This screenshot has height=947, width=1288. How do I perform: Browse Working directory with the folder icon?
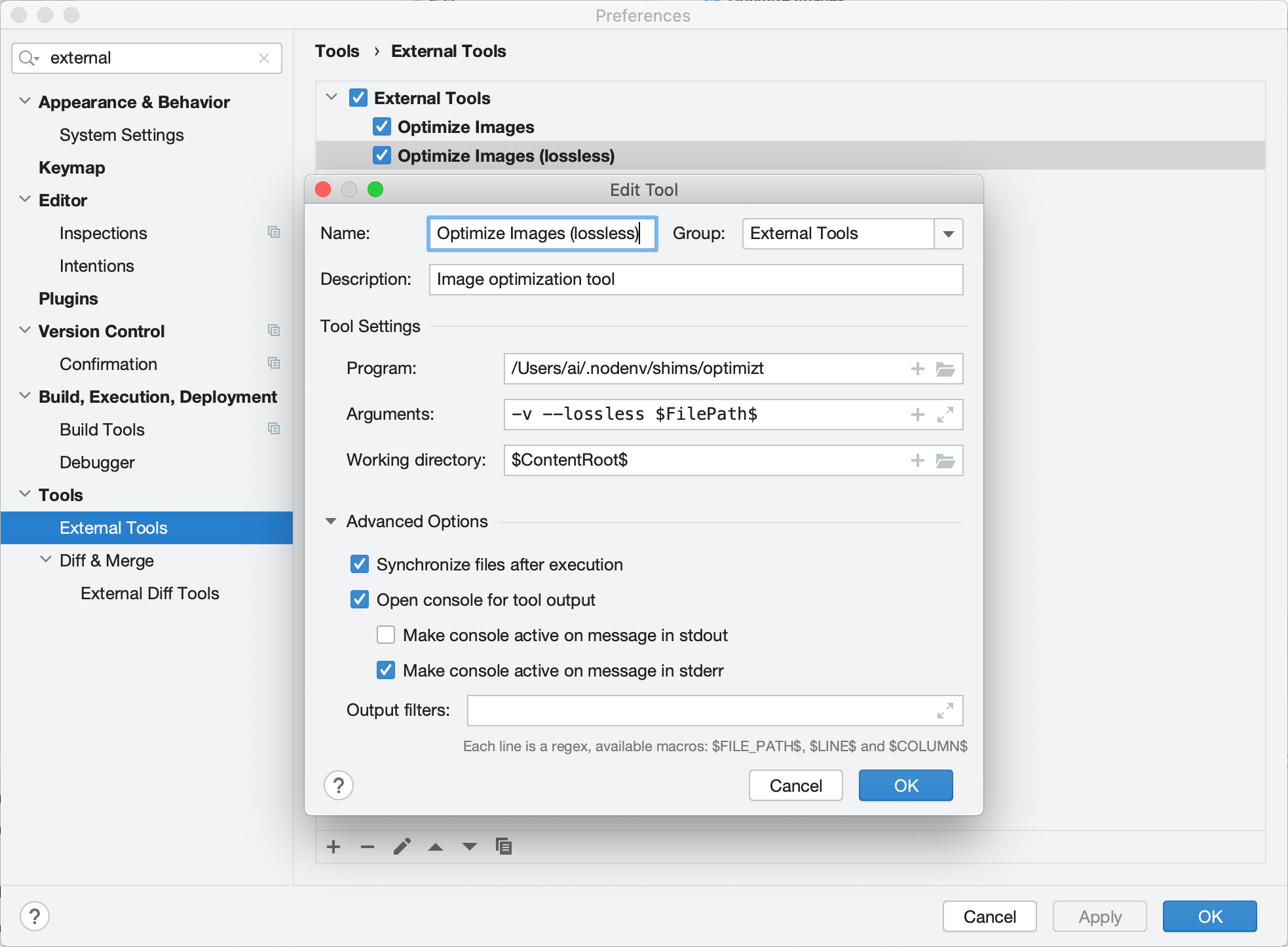945,460
